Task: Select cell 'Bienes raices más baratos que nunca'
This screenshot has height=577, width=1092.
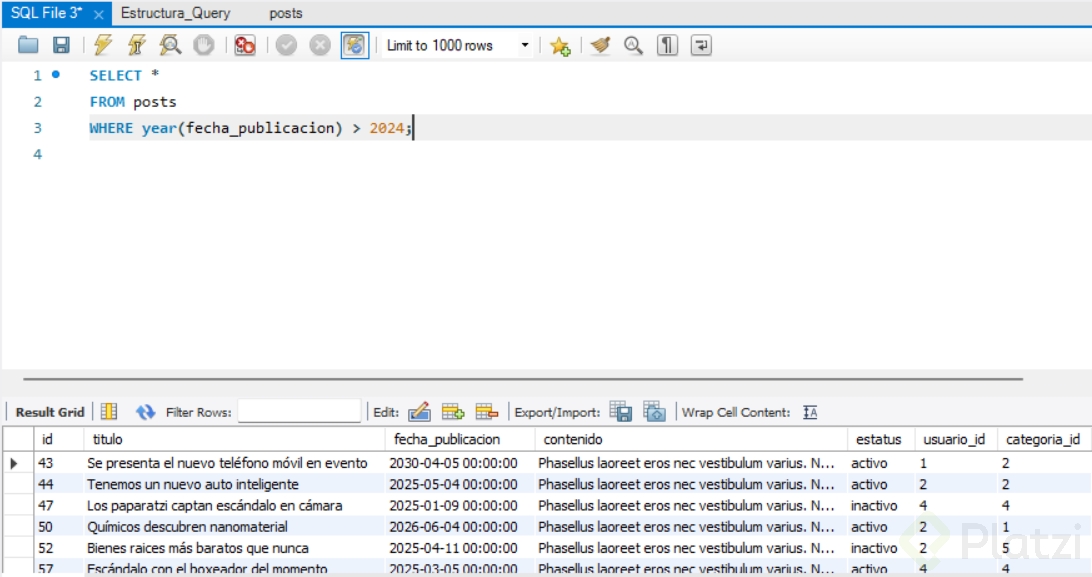Action: (x=234, y=548)
